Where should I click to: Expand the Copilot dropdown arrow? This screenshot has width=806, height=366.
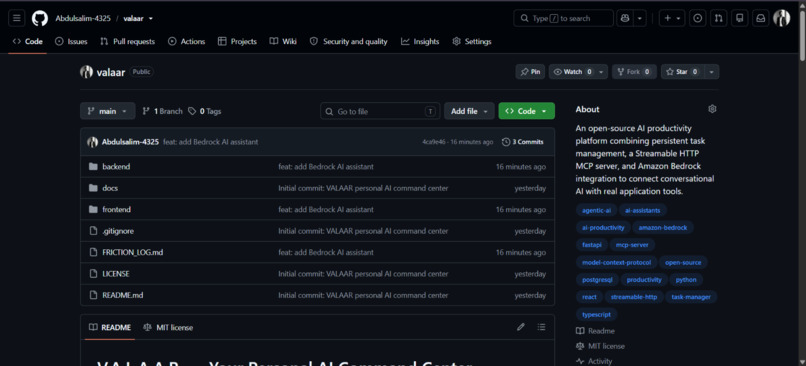tap(640, 19)
